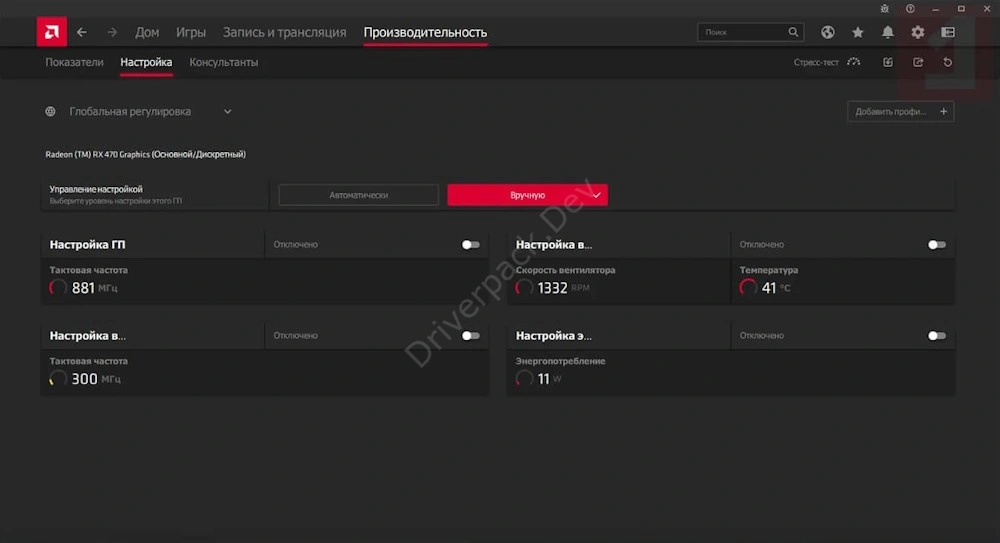The height and width of the screenshot is (543, 1000).
Task: Click the AMD logo home icon
Action: pyautogui.click(x=52, y=32)
